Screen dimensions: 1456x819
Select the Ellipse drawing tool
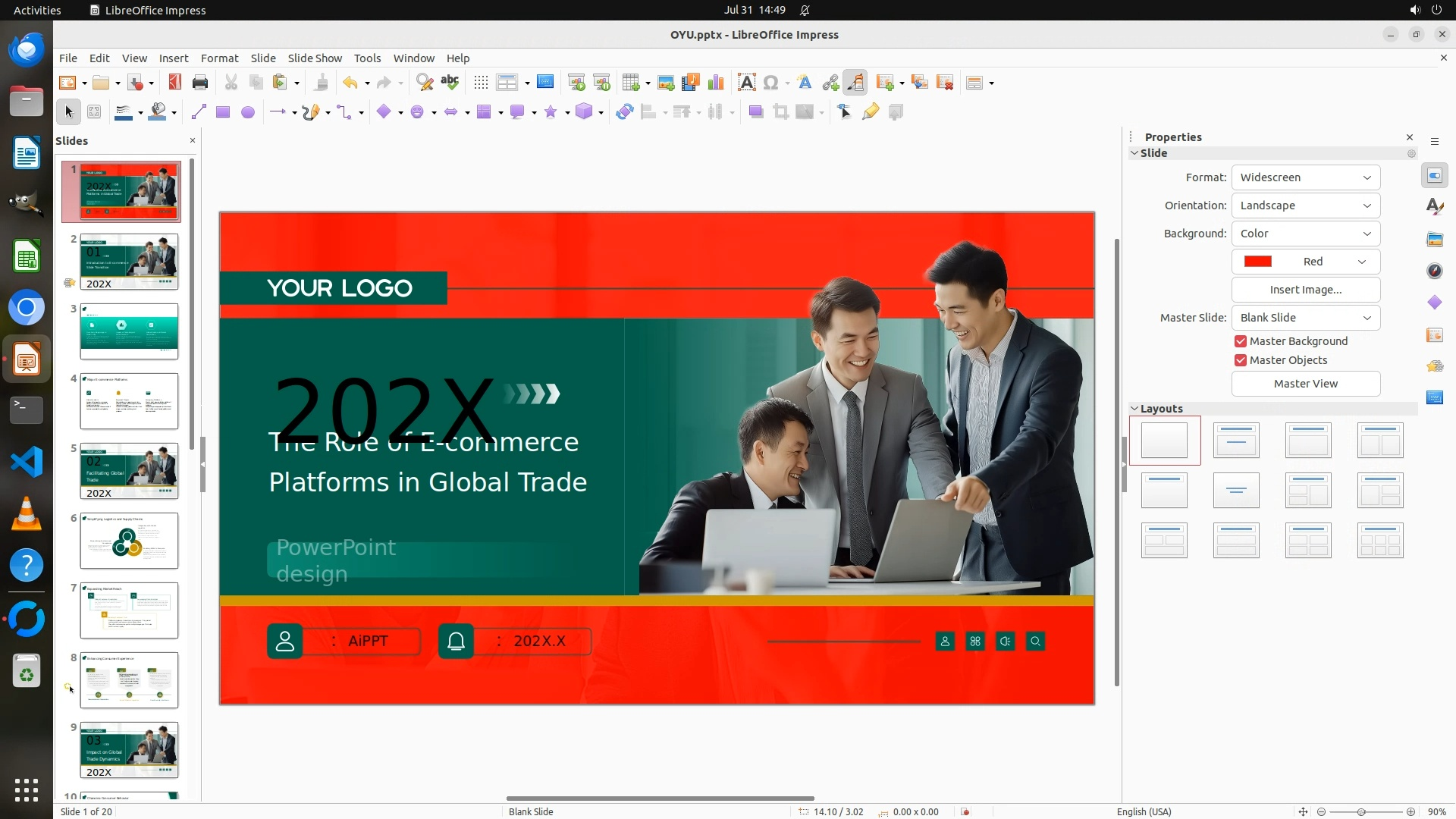tap(248, 112)
